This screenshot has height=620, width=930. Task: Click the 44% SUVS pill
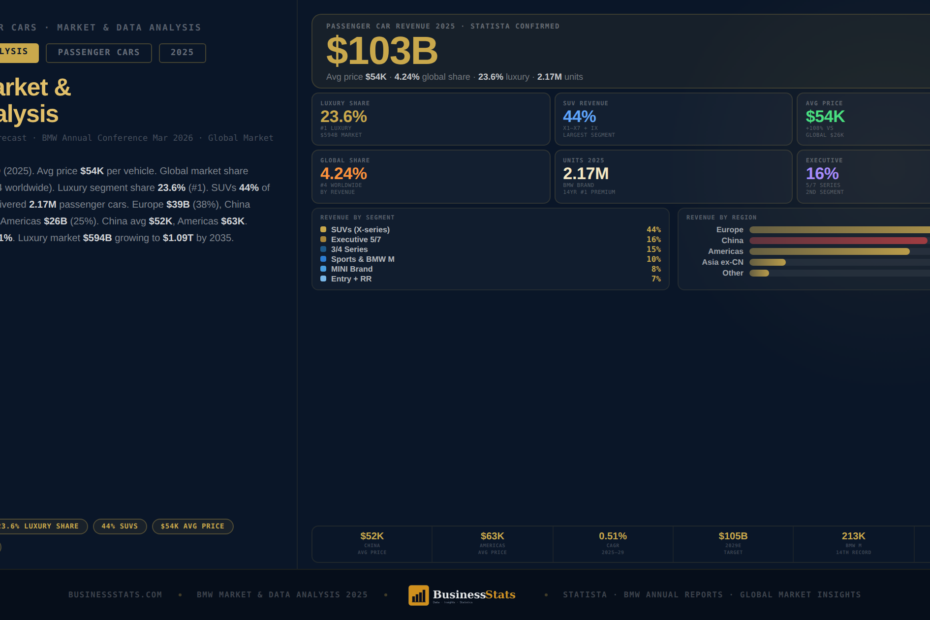coord(120,526)
